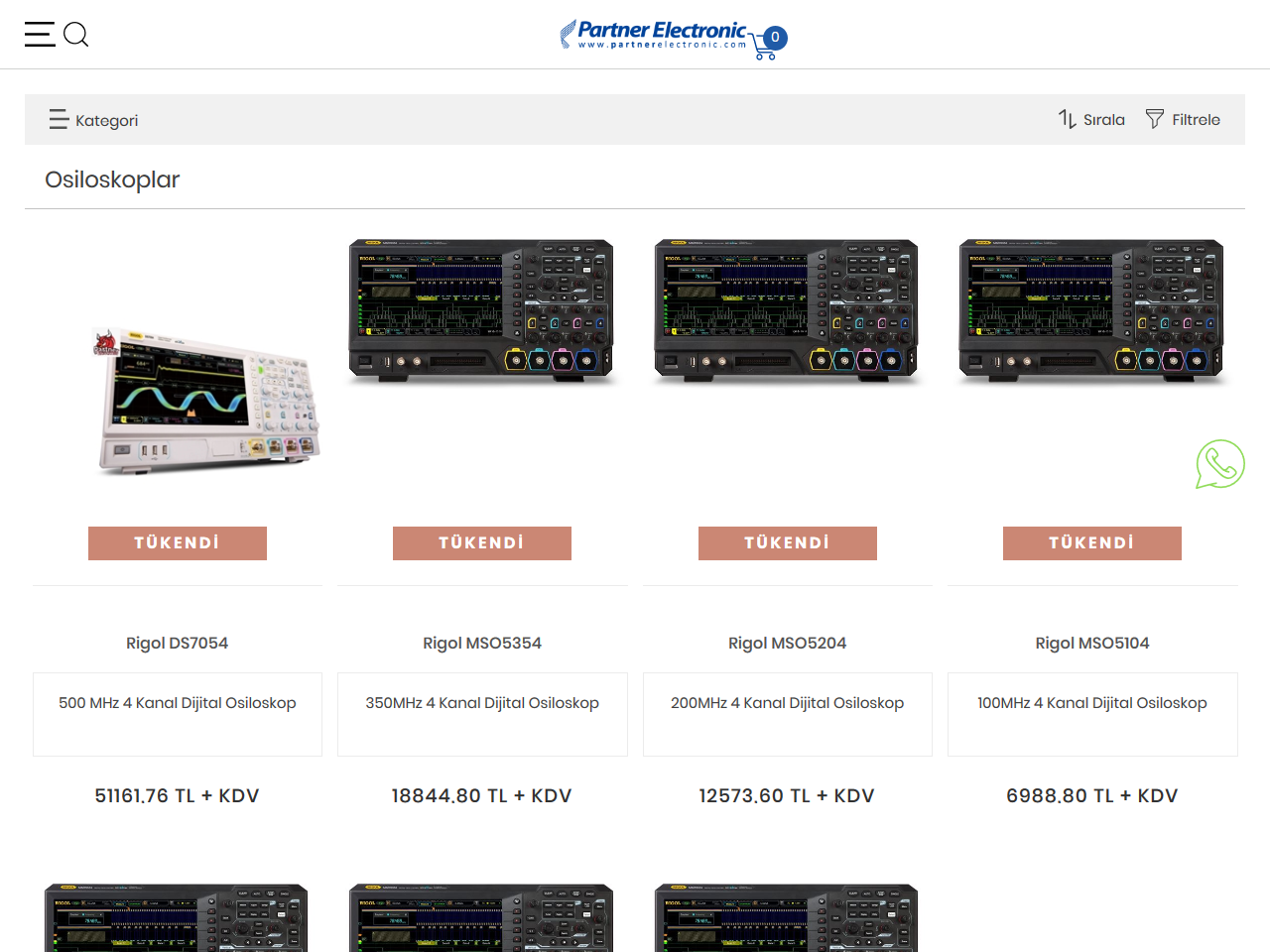Open the Sırala sort options
This screenshot has width=1270, height=952.
(x=1091, y=119)
